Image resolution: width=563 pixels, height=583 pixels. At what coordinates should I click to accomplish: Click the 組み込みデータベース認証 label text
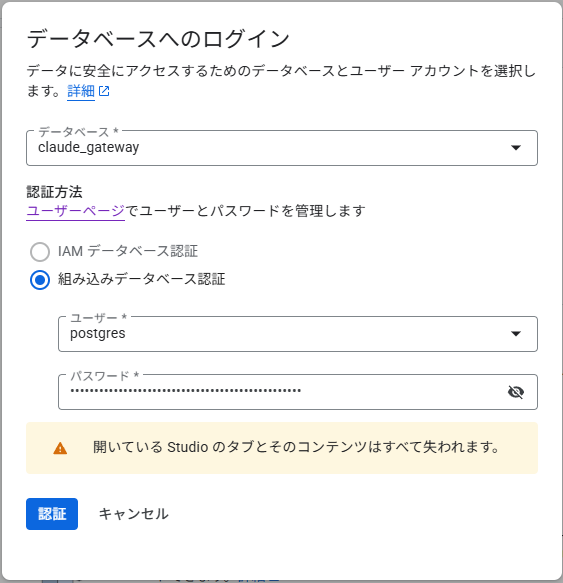tap(142, 279)
